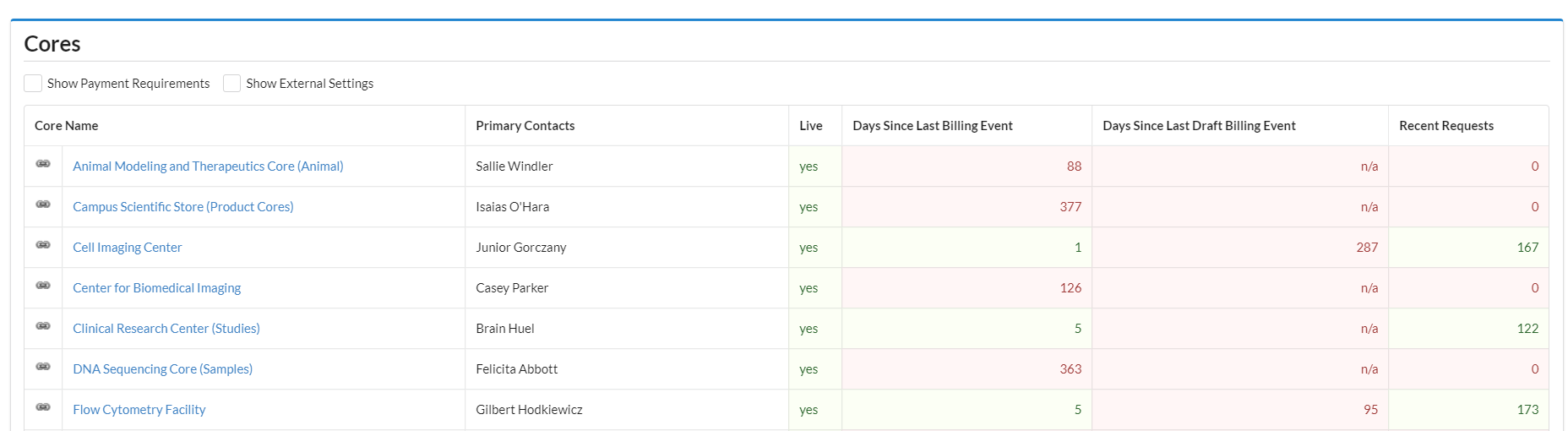Image resolution: width=1568 pixels, height=431 pixels.
Task: Open DNA Sequencing Core (Samples)
Action: point(162,369)
